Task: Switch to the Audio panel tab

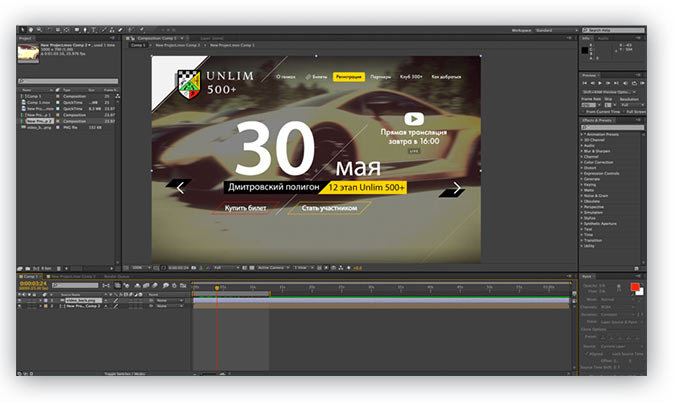Action: click(x=602, y=38)
